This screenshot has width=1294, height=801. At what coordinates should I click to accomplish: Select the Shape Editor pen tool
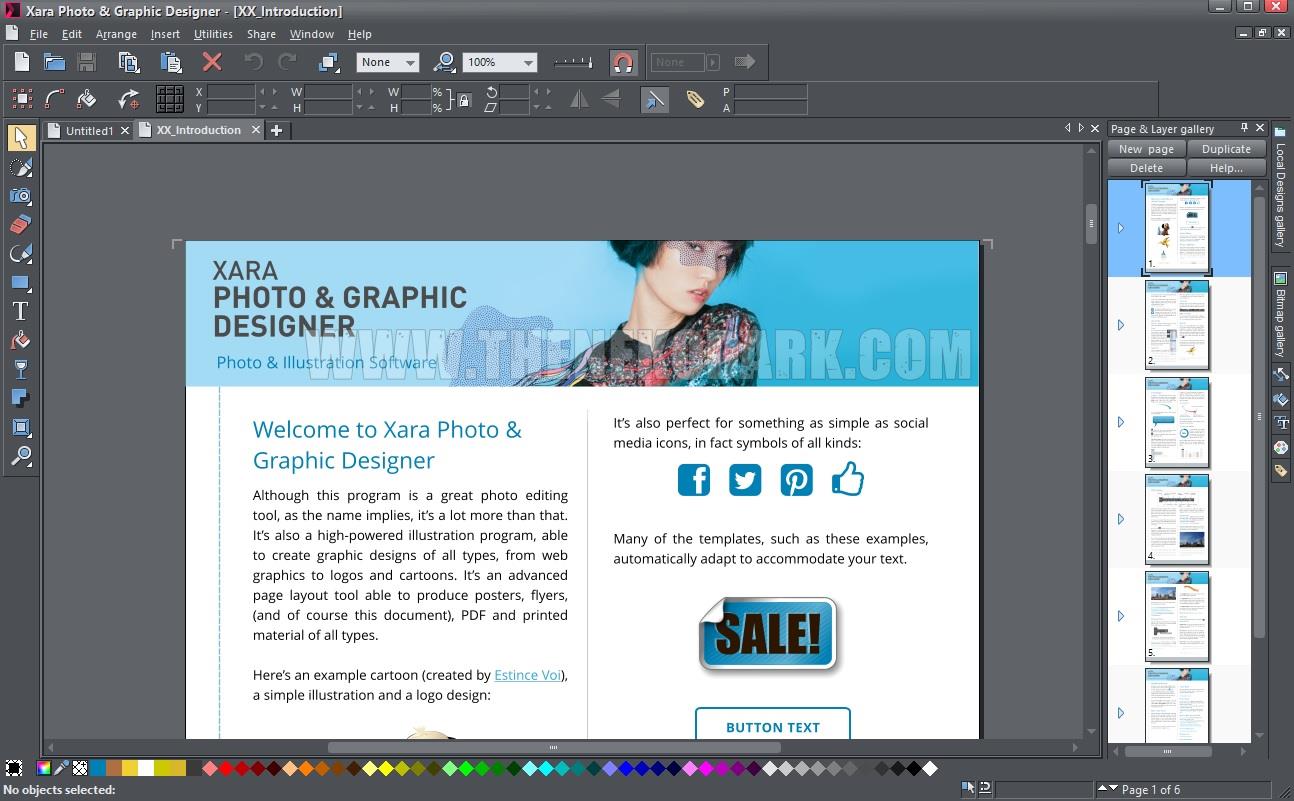[21, 253]
